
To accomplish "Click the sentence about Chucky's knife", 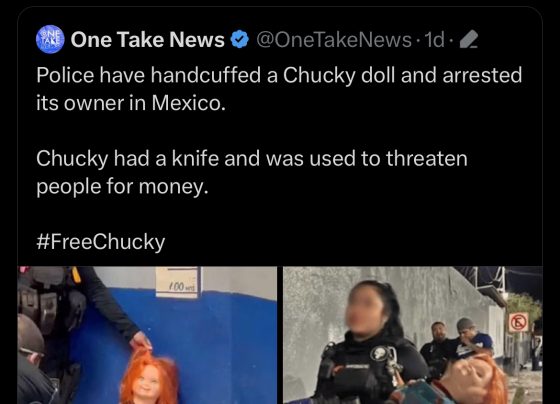I will click(252, 173).
